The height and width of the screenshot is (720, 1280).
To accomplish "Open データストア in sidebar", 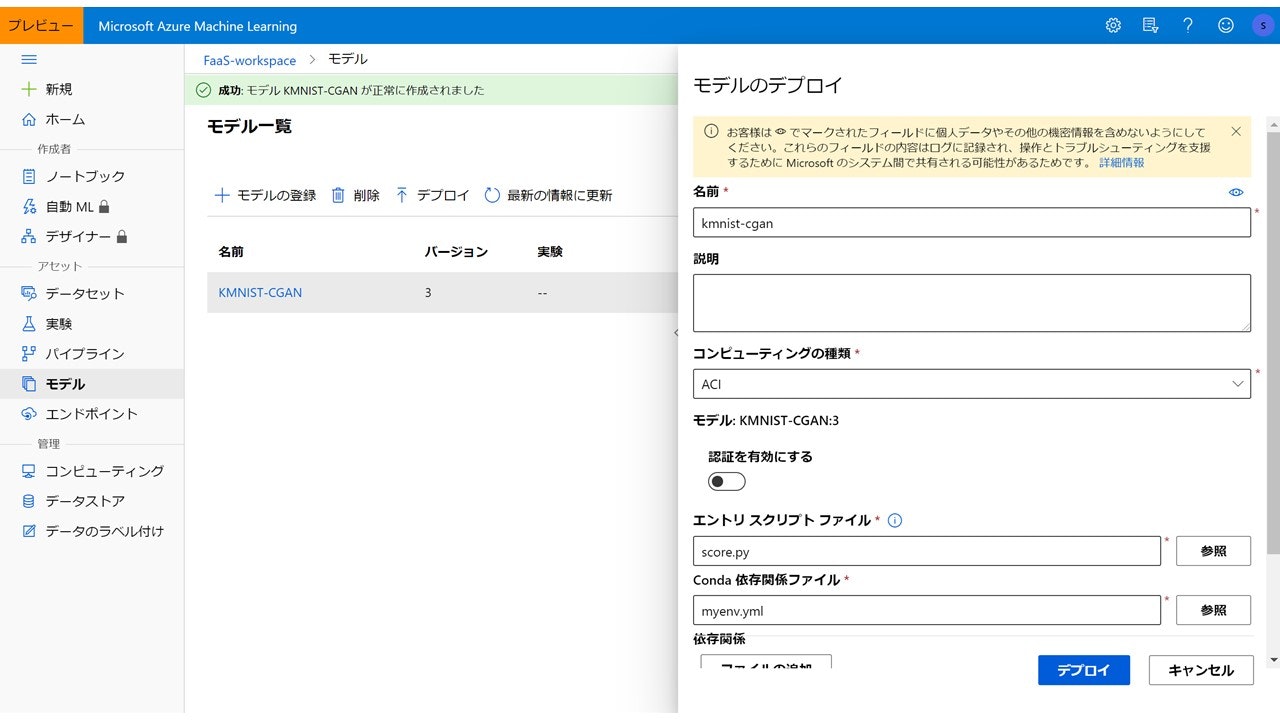I will point(73,501).
